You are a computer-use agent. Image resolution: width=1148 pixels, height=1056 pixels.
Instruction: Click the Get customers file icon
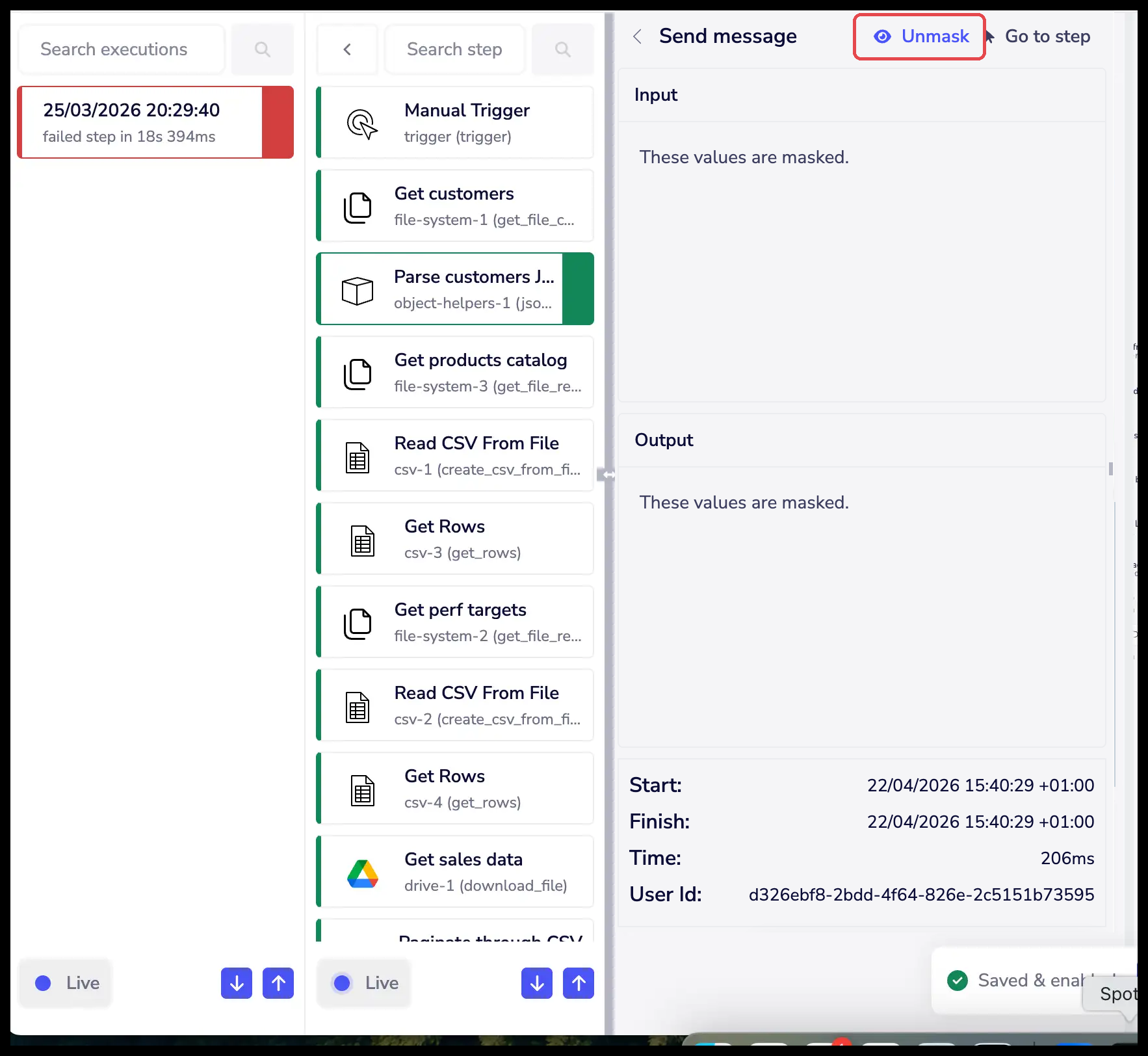358,207
